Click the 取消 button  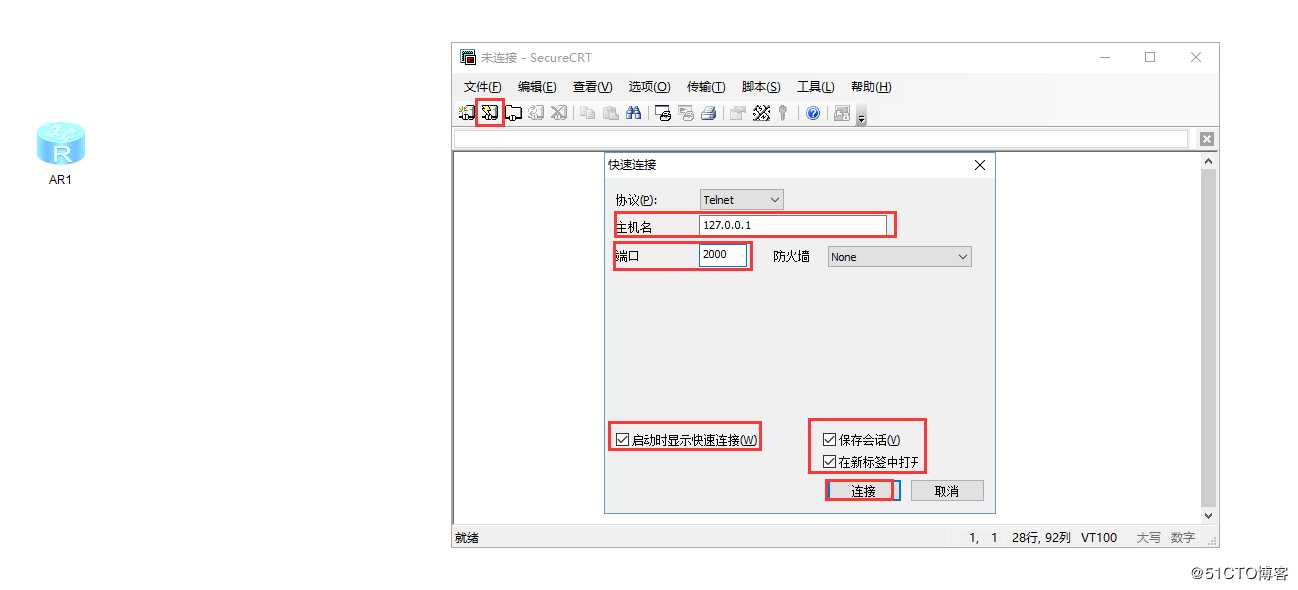click(947, 491)
